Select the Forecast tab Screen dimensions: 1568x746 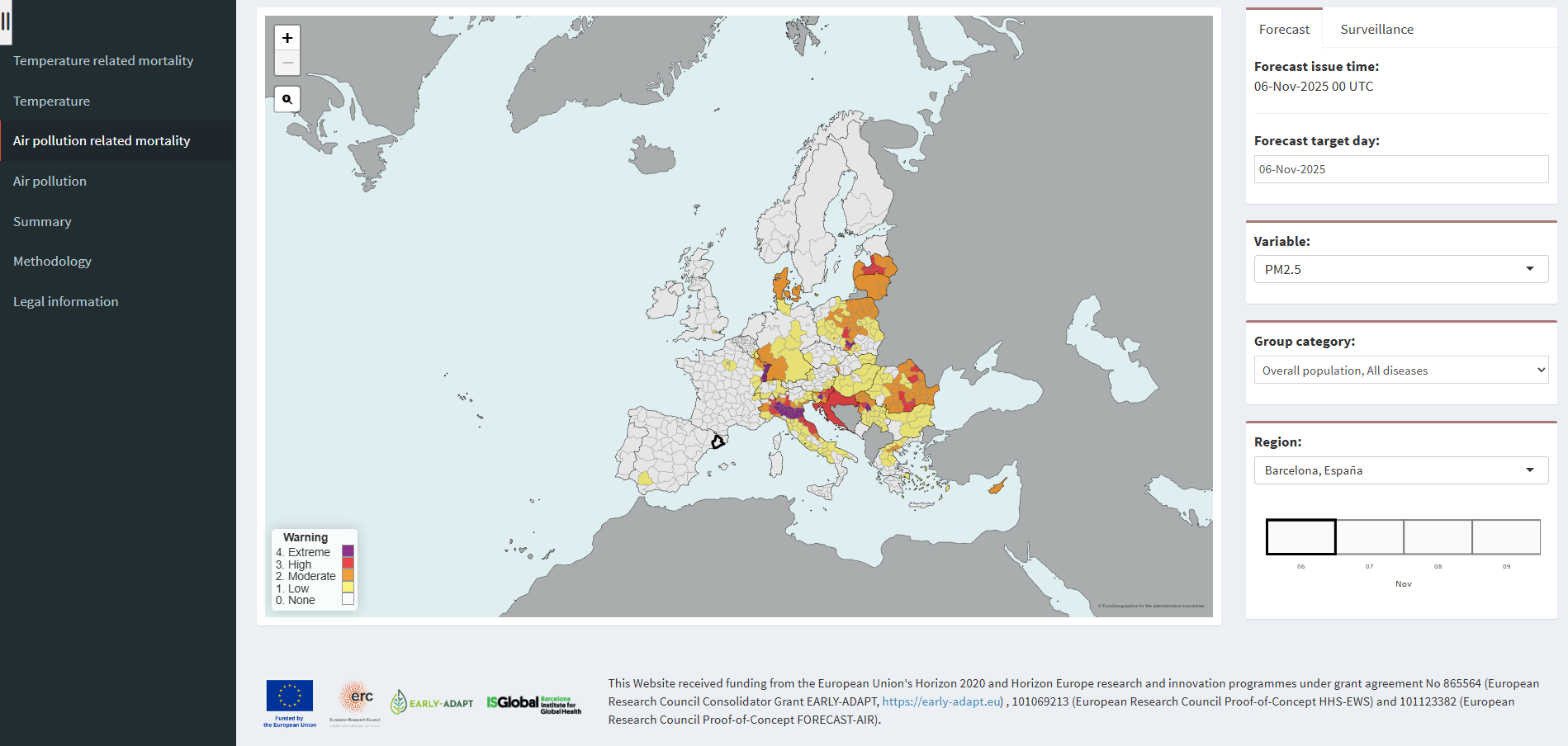pyautogui.click(x=1284, y=30)
